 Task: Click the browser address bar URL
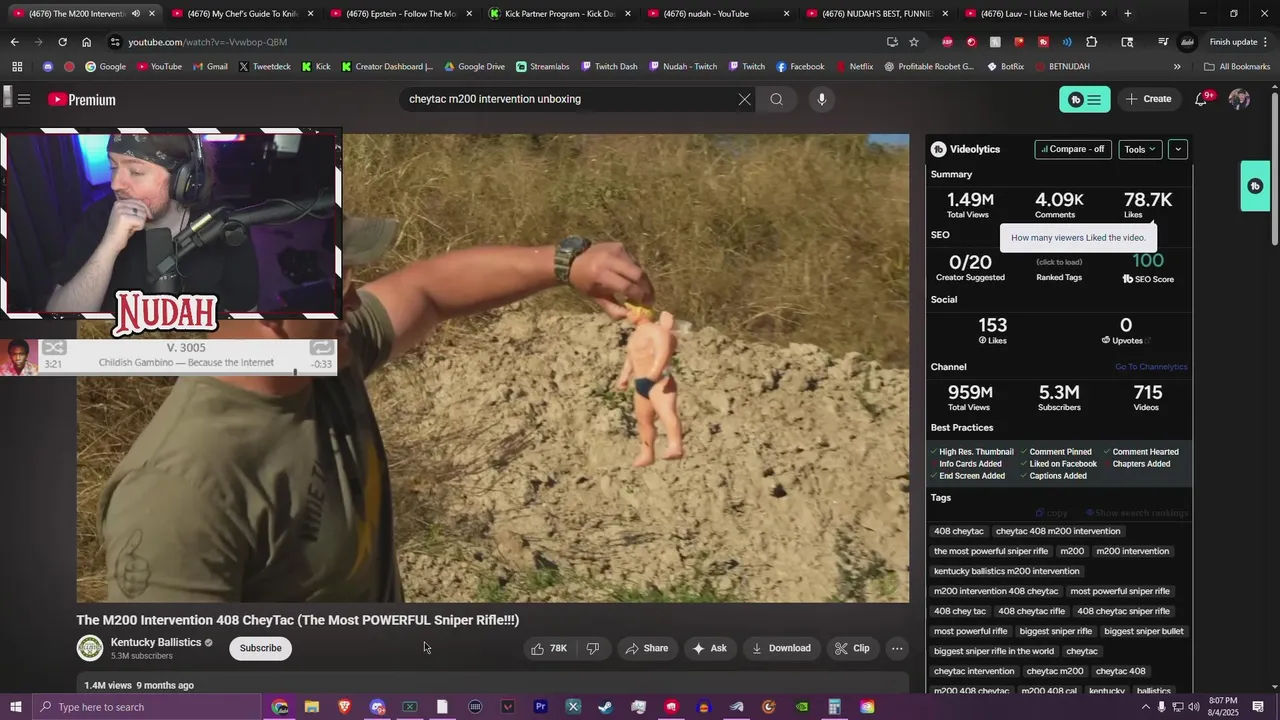pos(207,42)
